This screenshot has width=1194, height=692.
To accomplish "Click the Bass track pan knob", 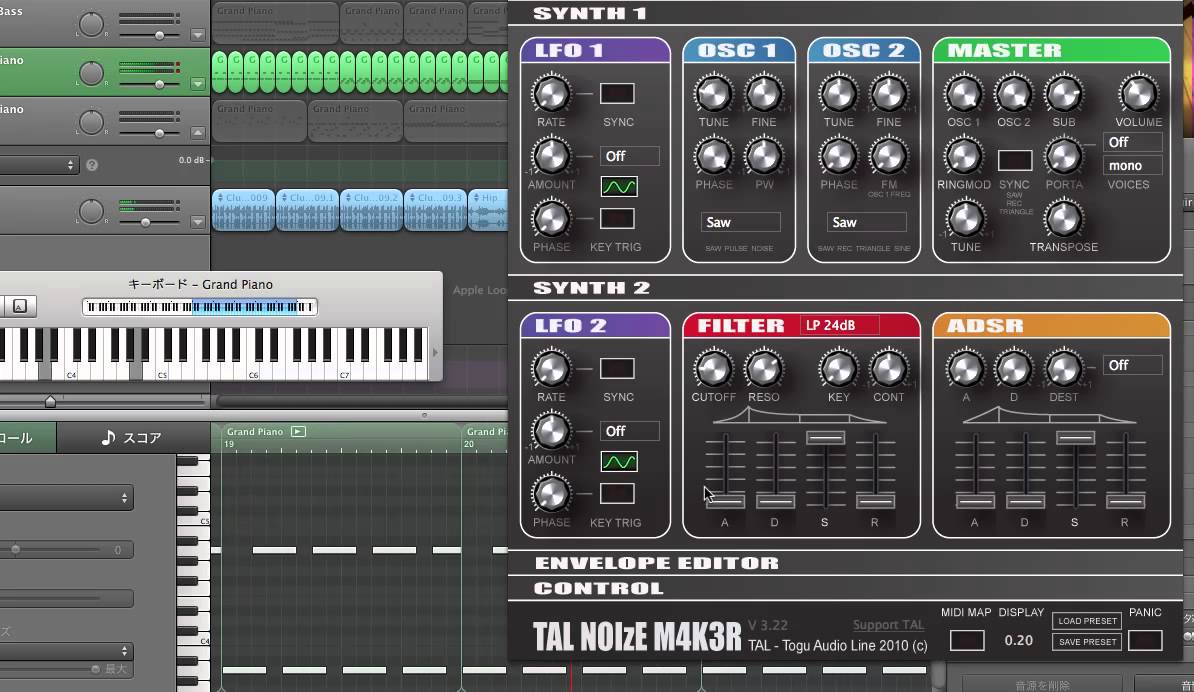I will (x=91, y=24).
